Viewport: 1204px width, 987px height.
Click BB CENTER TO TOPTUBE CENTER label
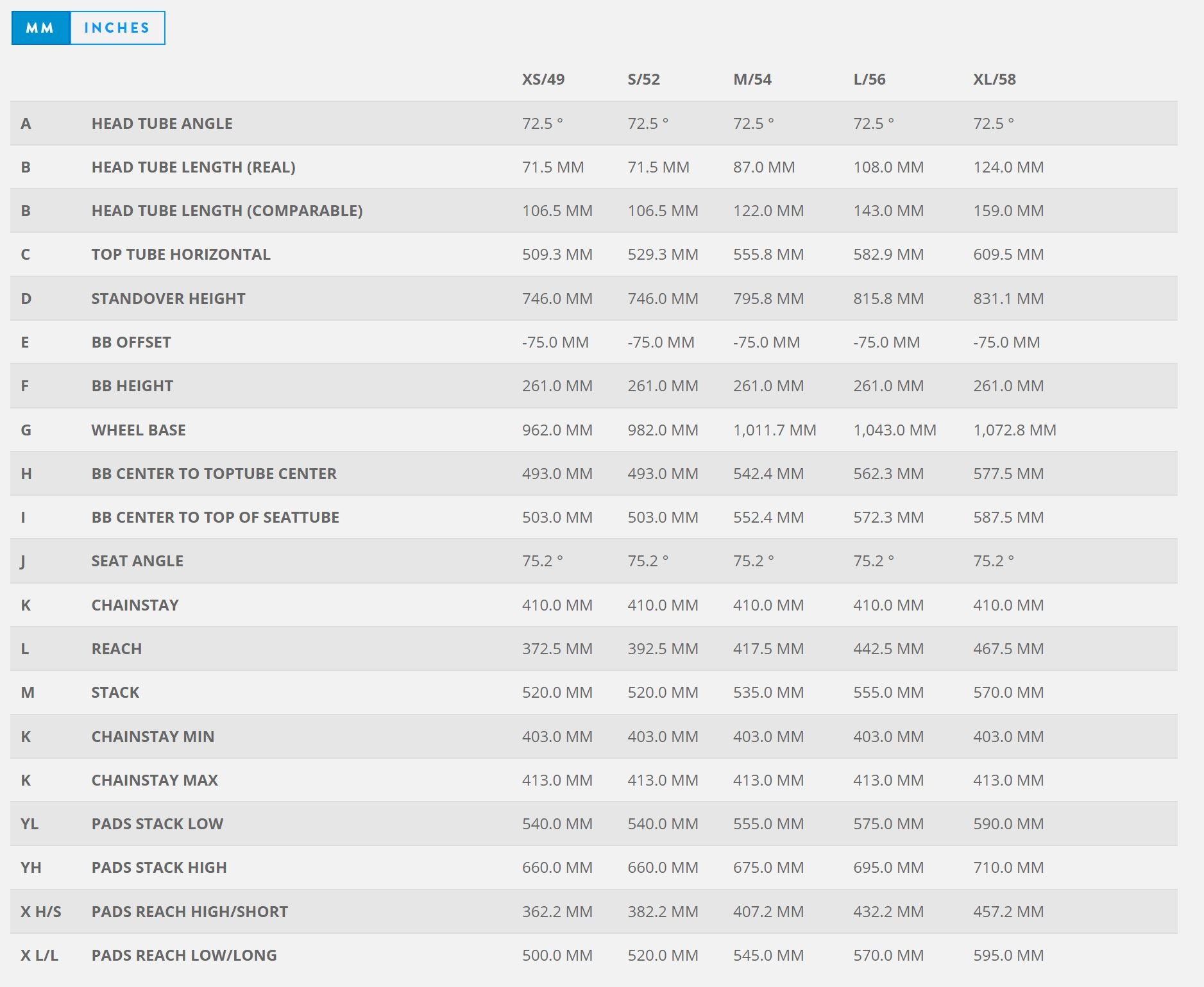click(214, 473)
